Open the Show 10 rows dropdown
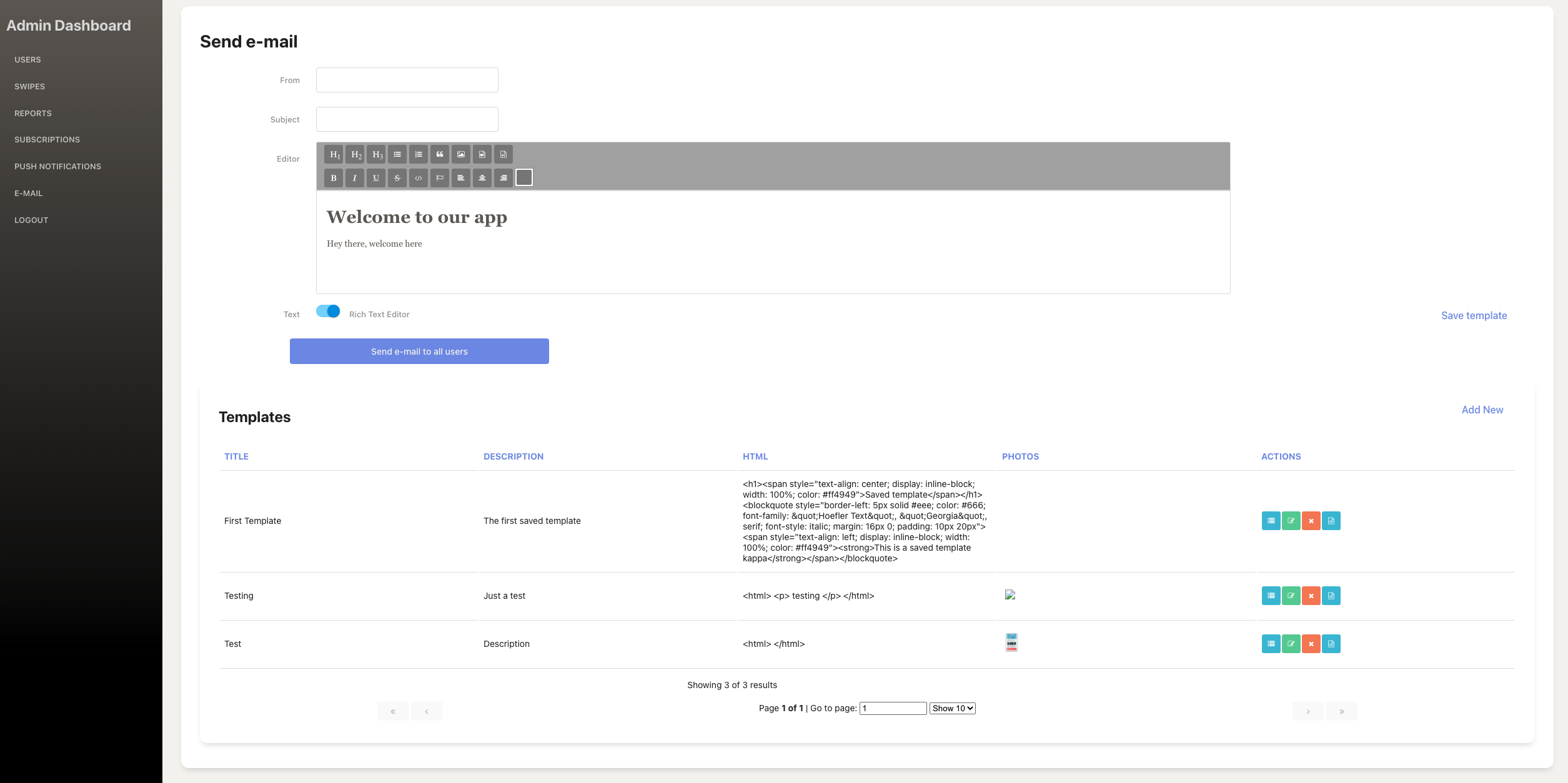Screen dimensions: 1568x783 [952, 708]
